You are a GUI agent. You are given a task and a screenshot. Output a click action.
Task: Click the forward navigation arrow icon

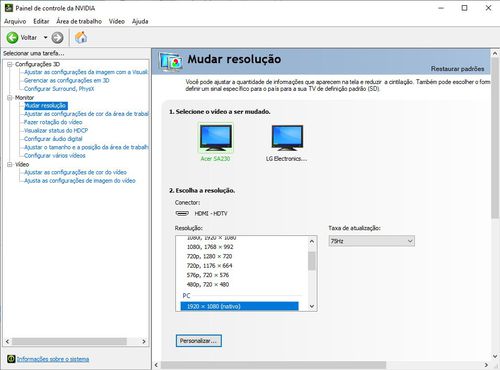[x=57, y=38]
